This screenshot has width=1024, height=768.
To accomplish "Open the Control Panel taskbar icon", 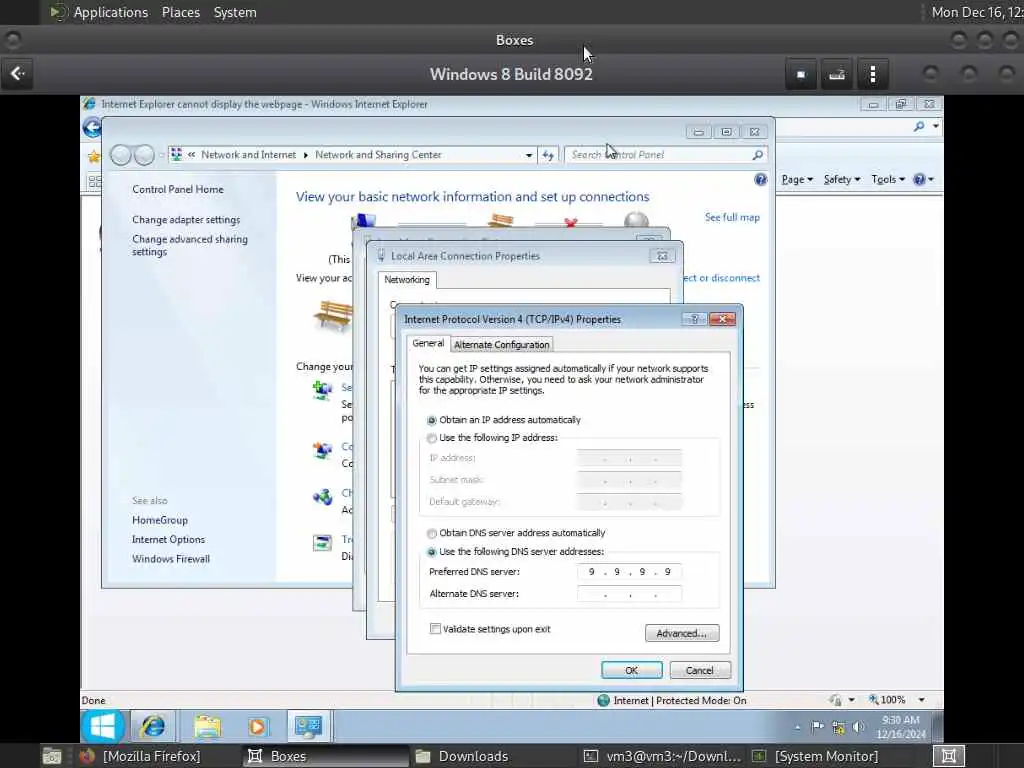I will coord(308,726).
